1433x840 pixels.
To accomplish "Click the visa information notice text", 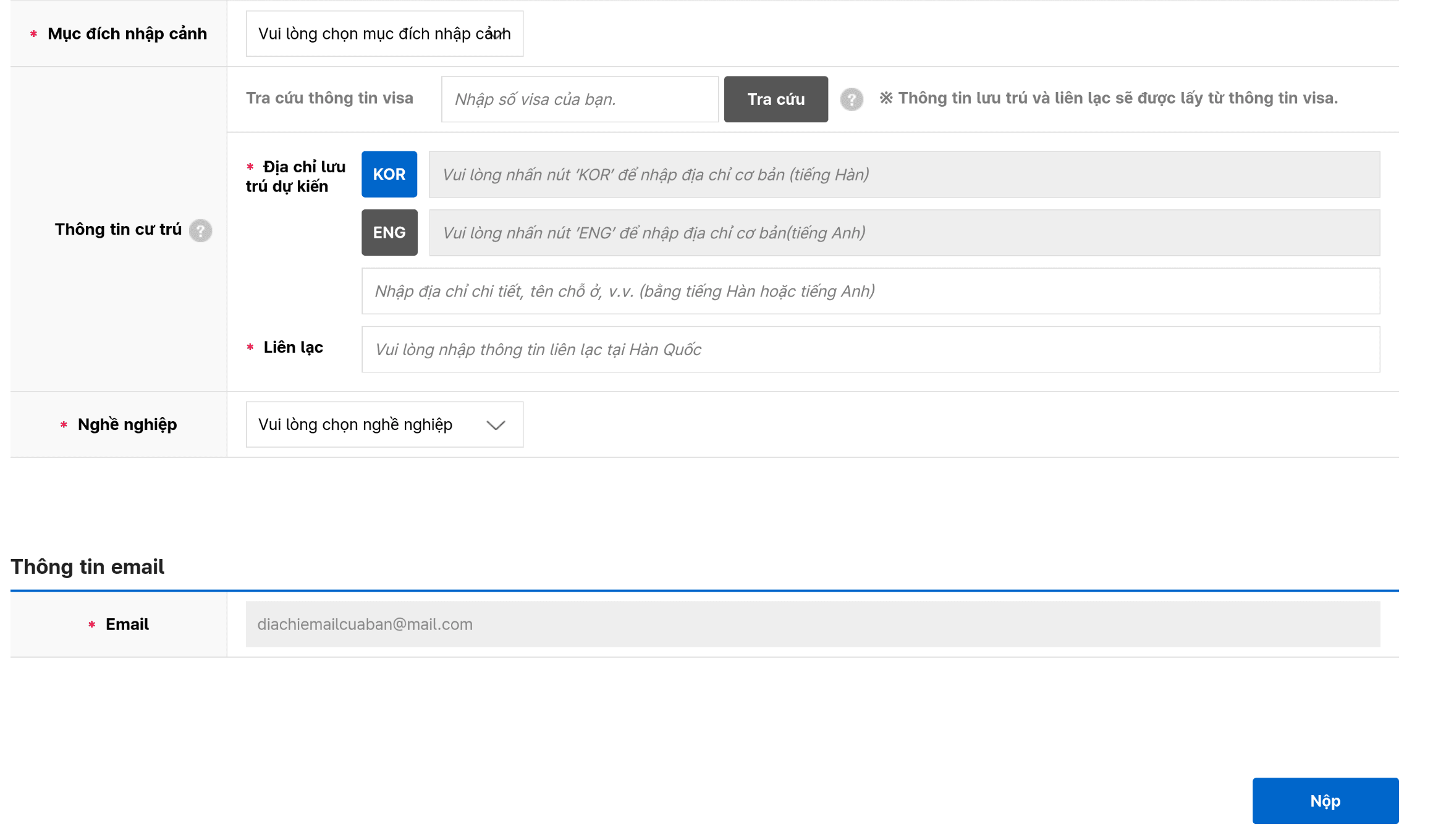I will tap(1109, 98).
